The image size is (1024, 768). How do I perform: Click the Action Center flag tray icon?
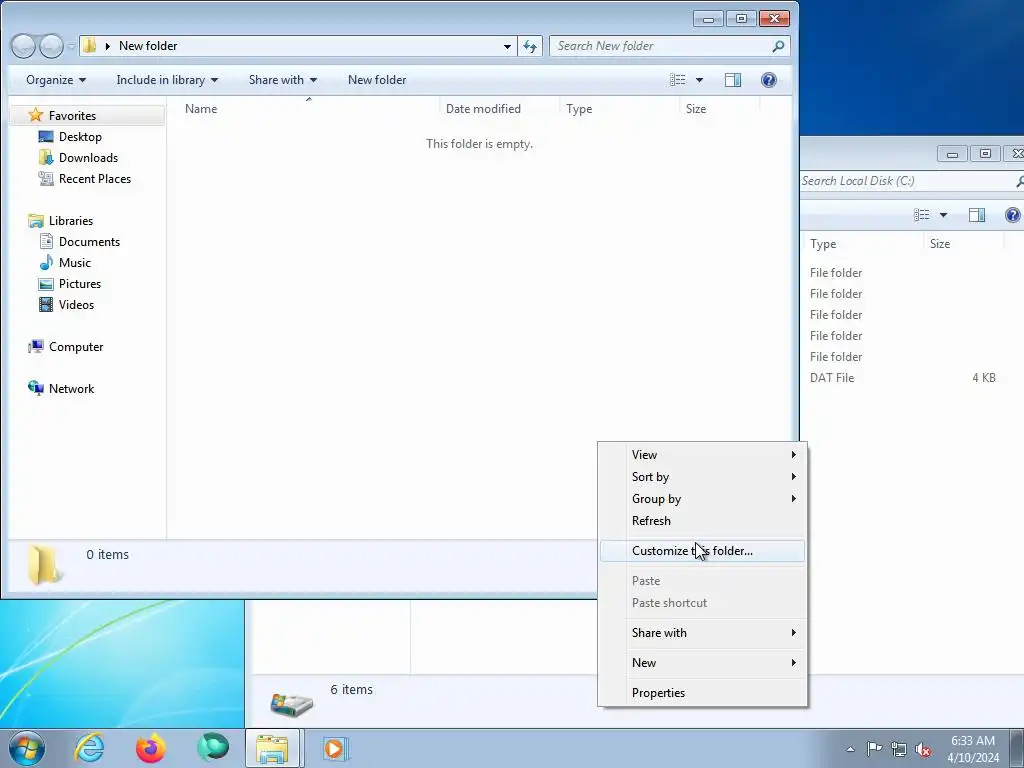tap(874, 748)
